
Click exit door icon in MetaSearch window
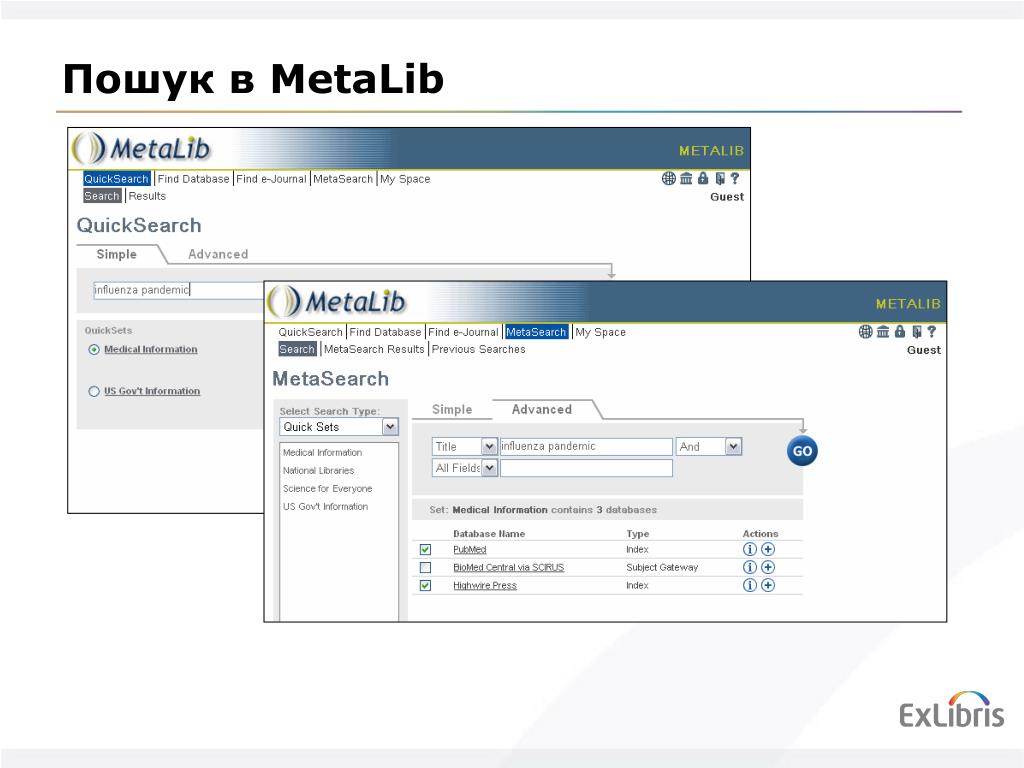click(x=917, y=332)
